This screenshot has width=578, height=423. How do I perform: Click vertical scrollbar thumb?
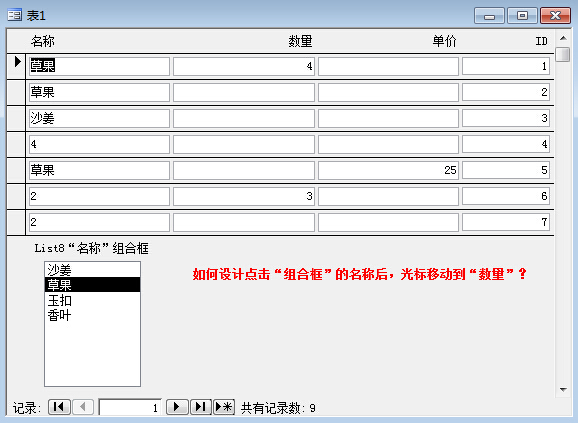click(x=563, y=55)
